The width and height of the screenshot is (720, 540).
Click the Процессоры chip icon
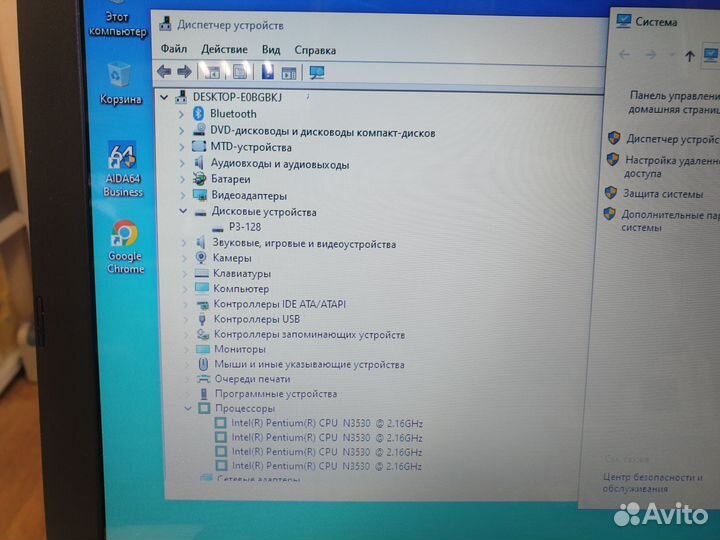click(204, 408)
